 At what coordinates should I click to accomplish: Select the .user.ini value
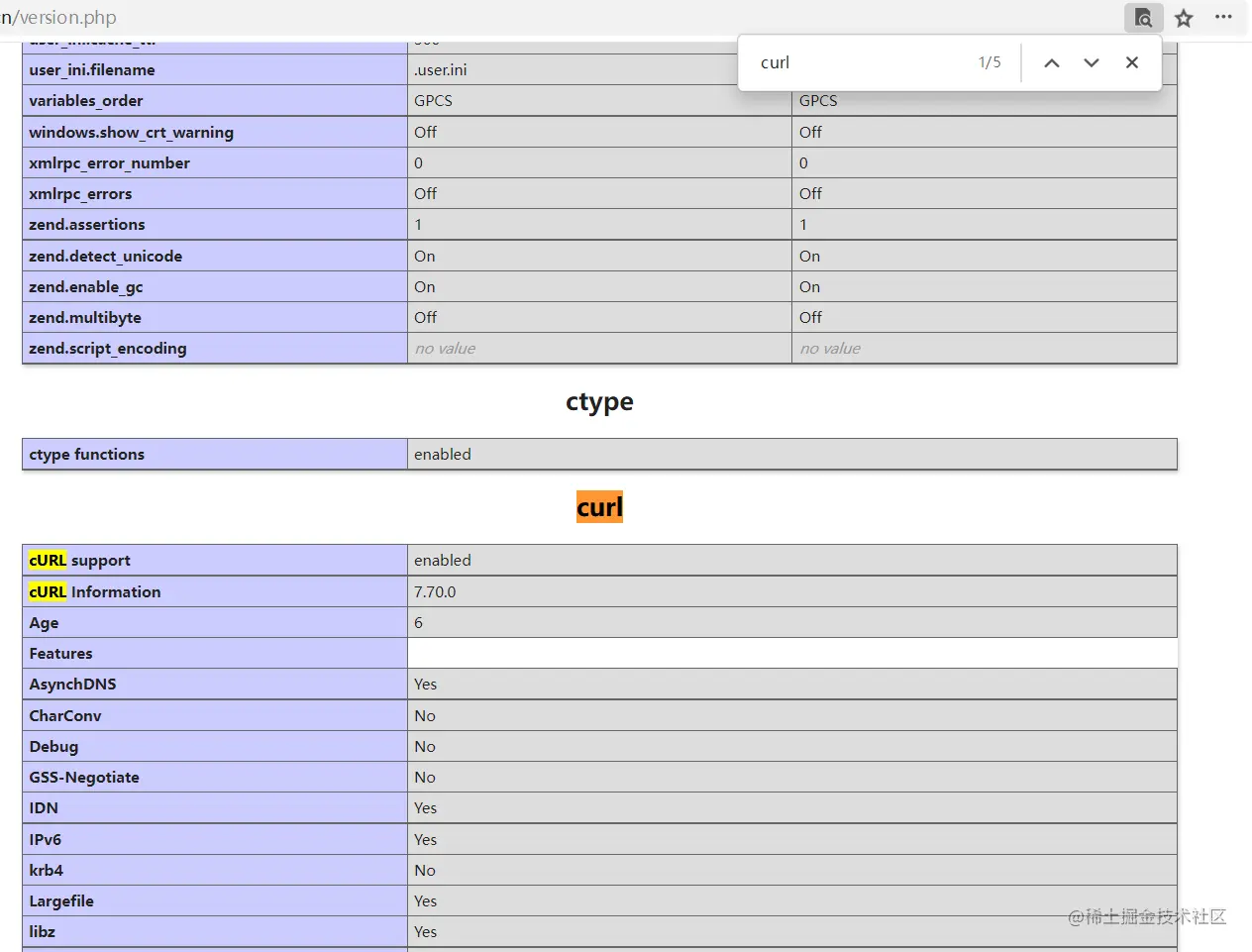(x=440, y=69)
